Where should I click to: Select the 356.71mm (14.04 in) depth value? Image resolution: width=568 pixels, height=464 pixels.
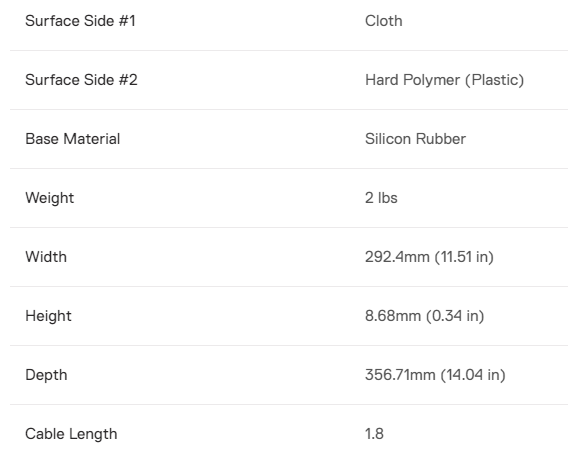coord(435,375)
